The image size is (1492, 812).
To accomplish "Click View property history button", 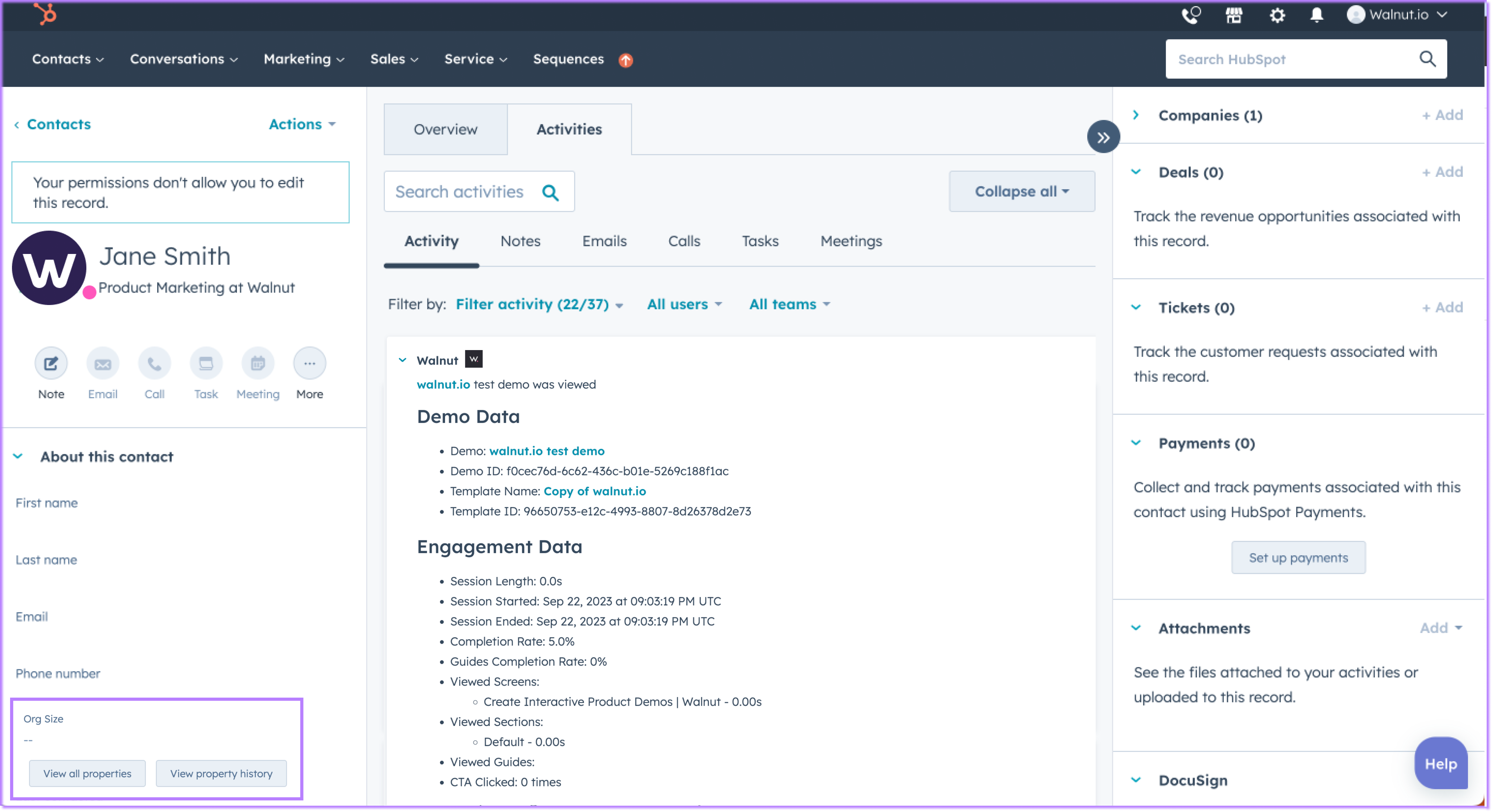I will (221, 774).
